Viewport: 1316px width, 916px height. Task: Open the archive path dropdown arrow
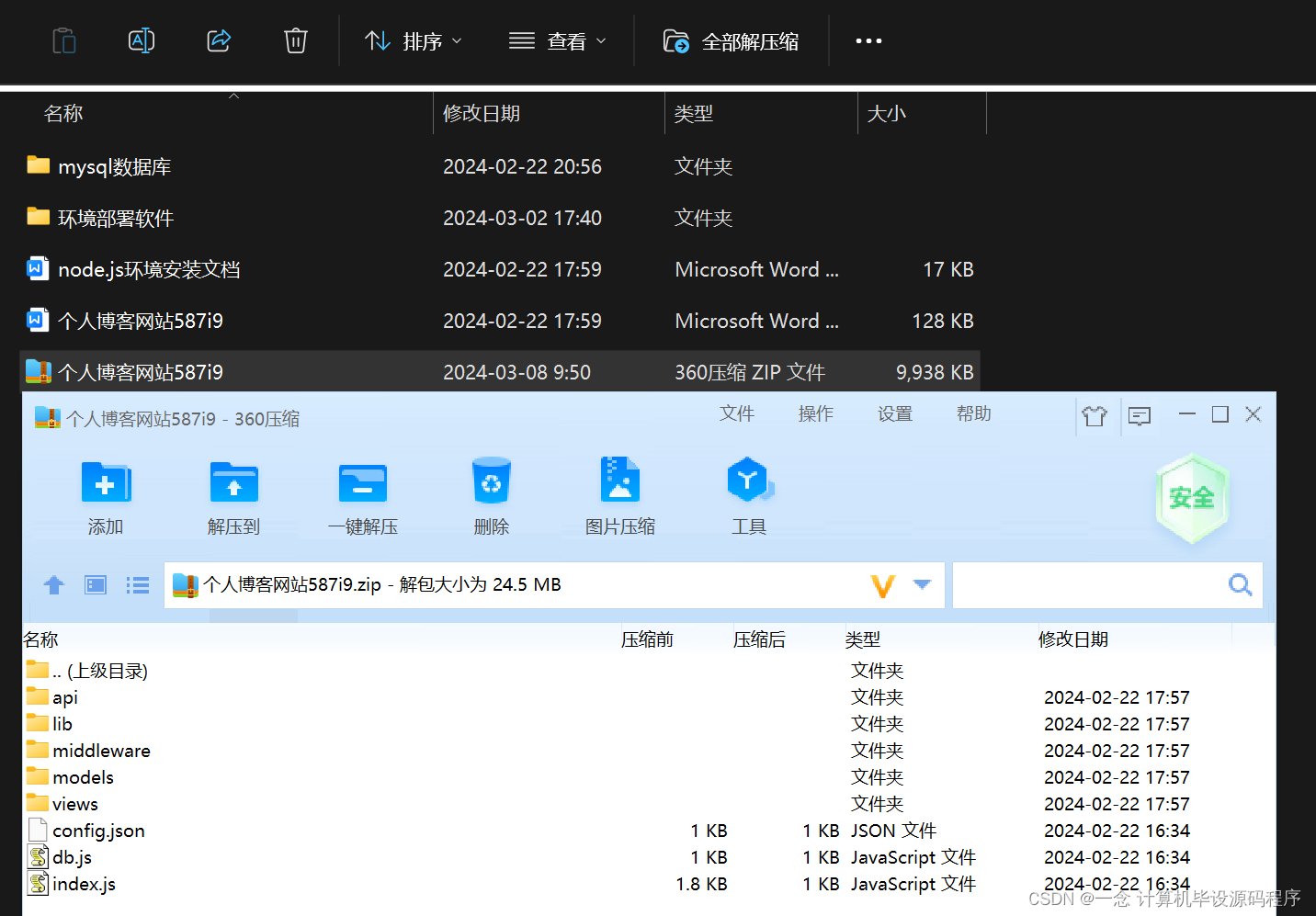coord(922,585)
